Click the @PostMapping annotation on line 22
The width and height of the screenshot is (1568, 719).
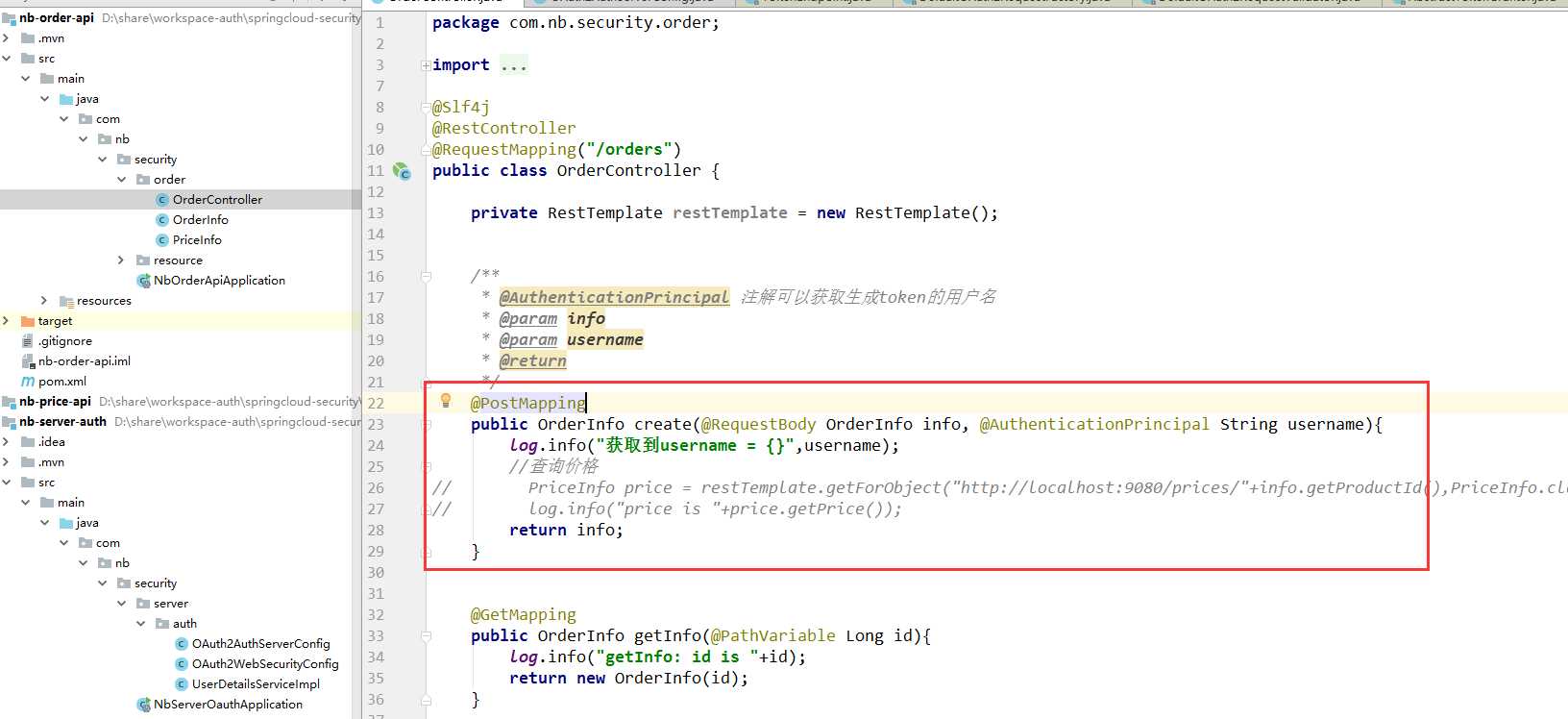tap(527, 403)
